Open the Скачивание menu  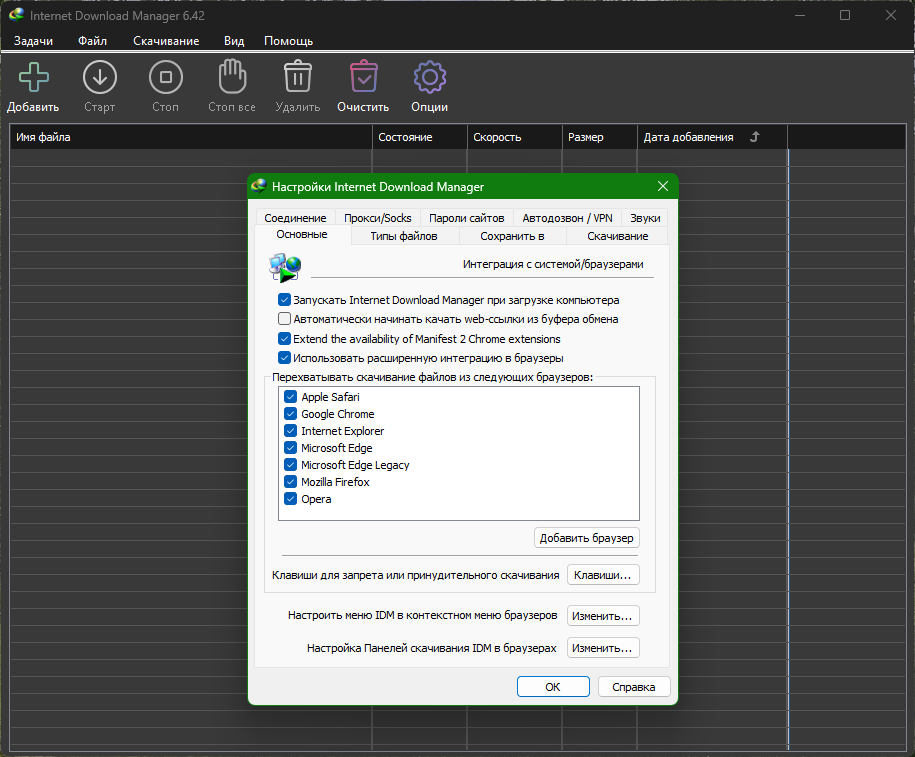[166, 41]
